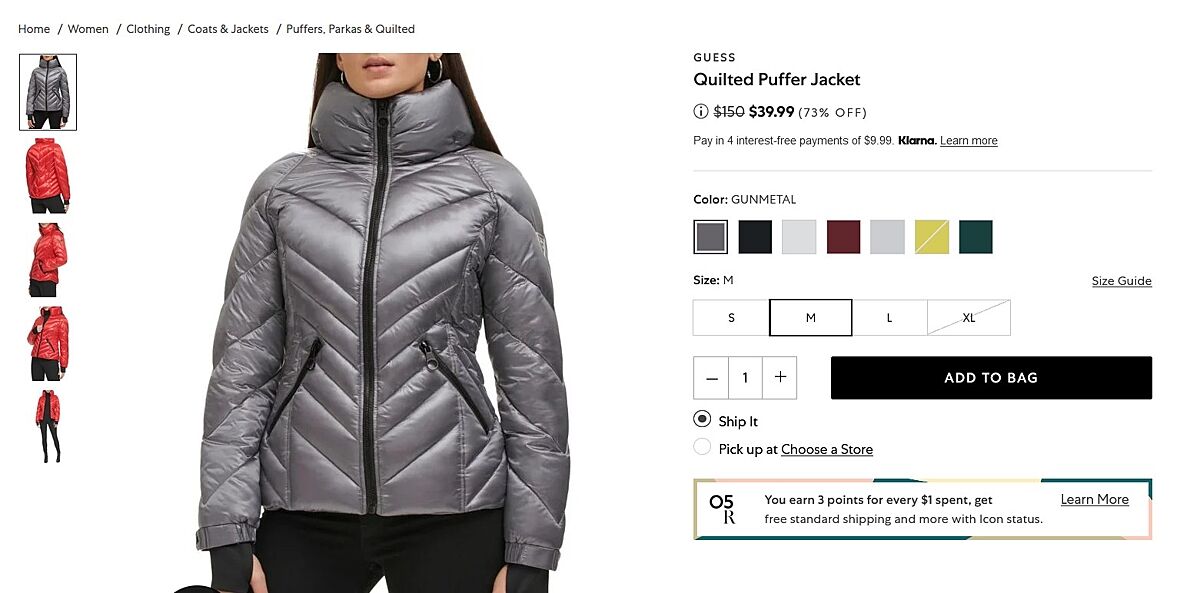Click the price info icon beside $150

coord(701,112)
